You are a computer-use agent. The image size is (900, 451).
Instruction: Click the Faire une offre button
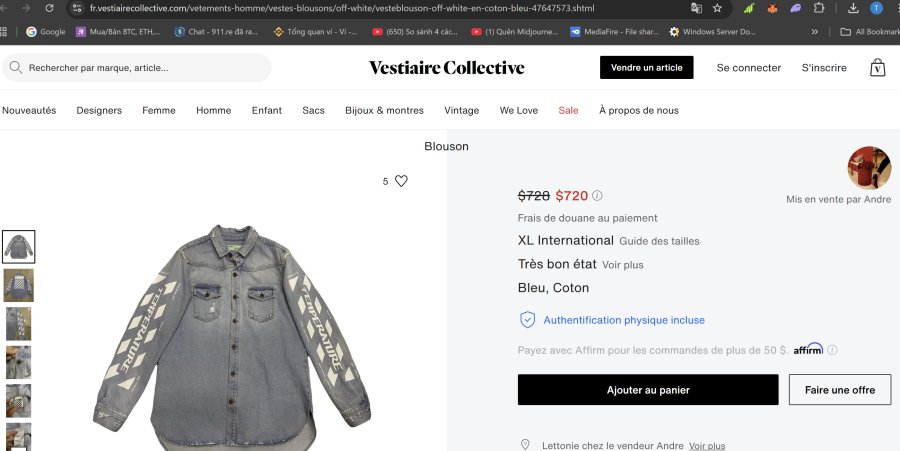[x=839, y=390]
